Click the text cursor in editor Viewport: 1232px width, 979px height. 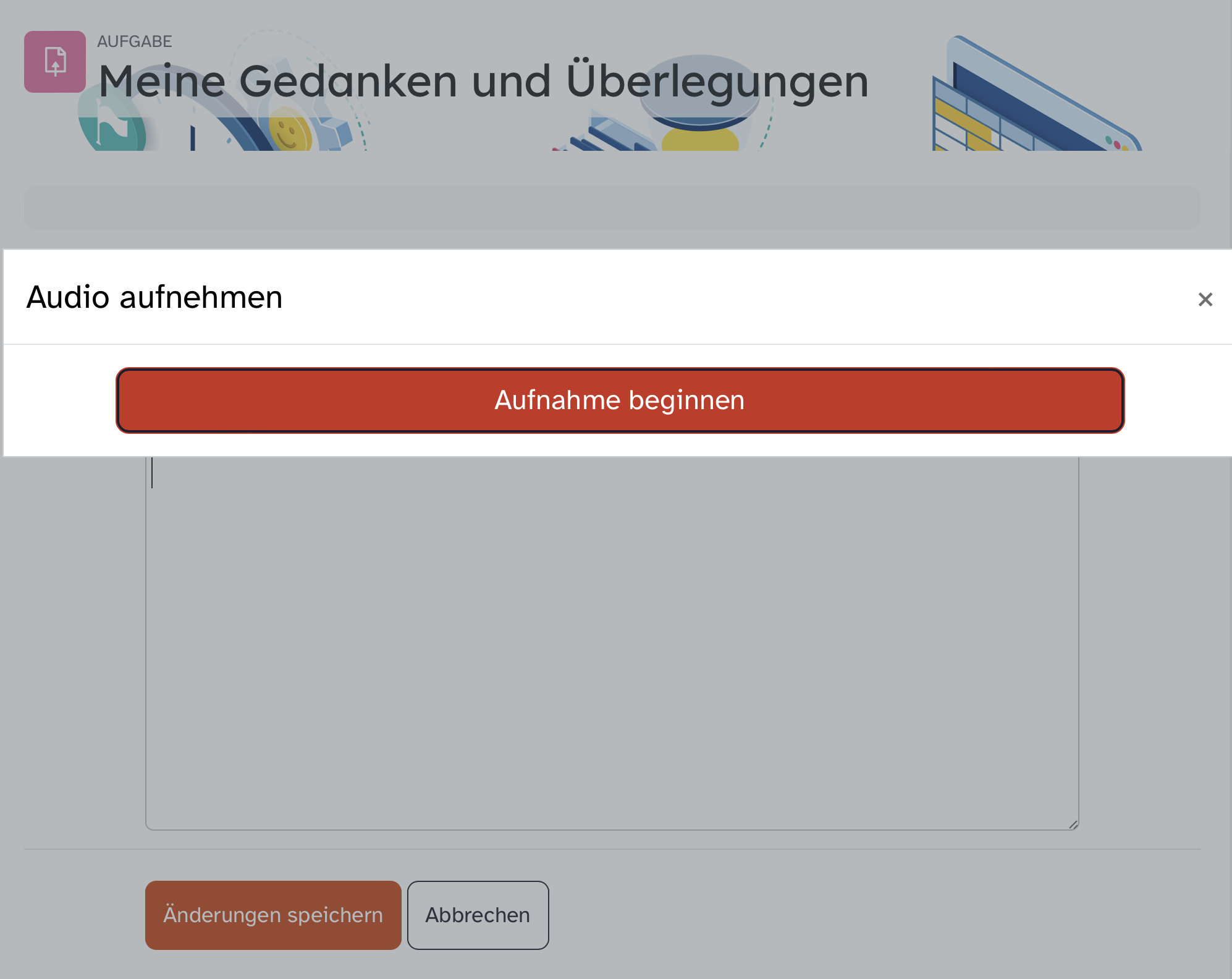(152, 473)
